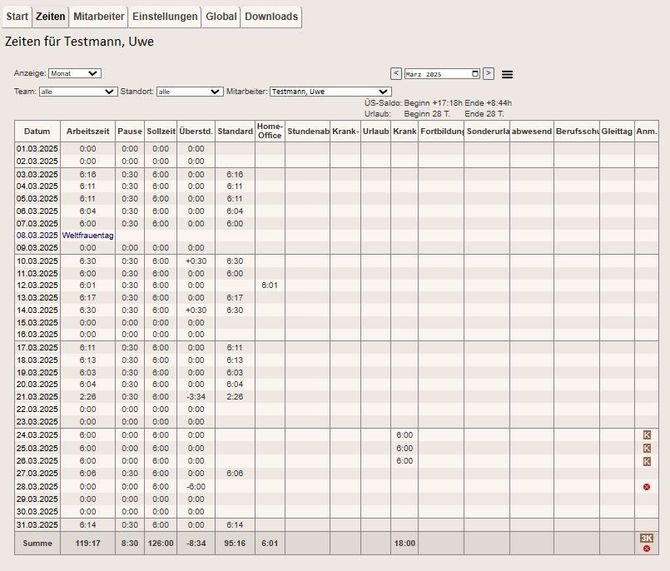Open the hamburger menu icon
This screenshot has width=670, height=571.
[507, 74]
